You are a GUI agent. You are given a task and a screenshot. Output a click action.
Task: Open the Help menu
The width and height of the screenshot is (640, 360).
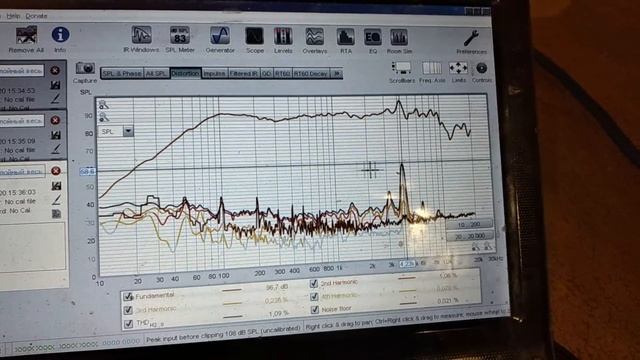pos(13,16)
